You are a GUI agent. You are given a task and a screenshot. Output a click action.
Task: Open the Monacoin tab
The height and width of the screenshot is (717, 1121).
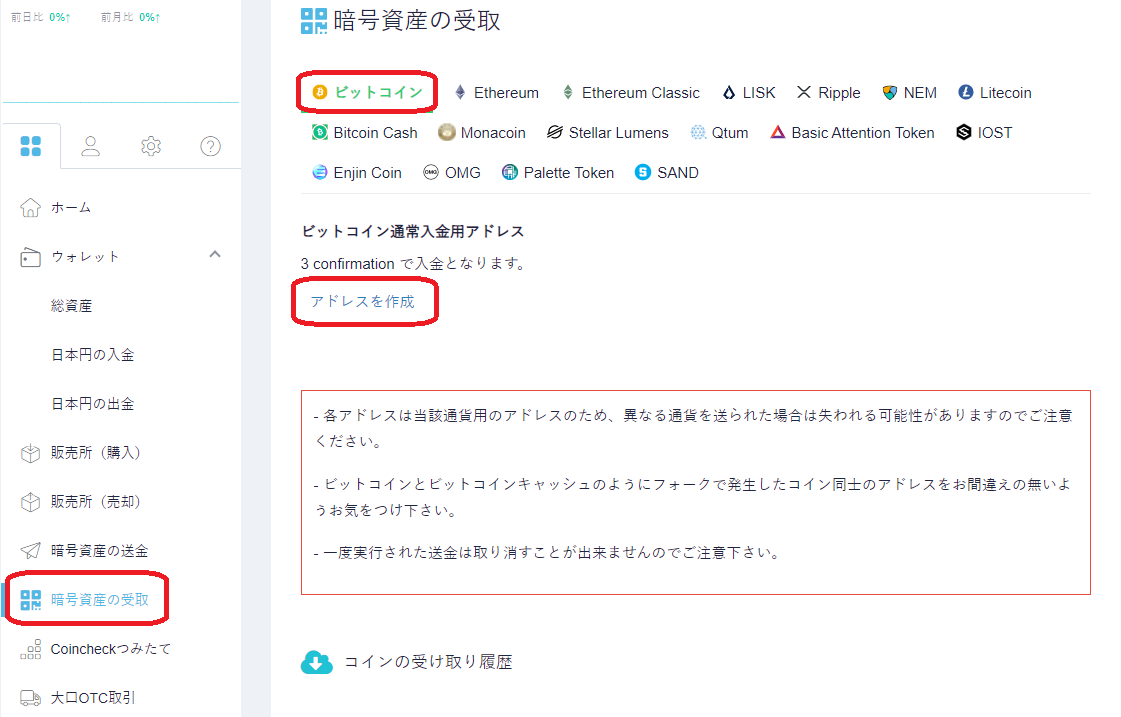coord(482,133)
